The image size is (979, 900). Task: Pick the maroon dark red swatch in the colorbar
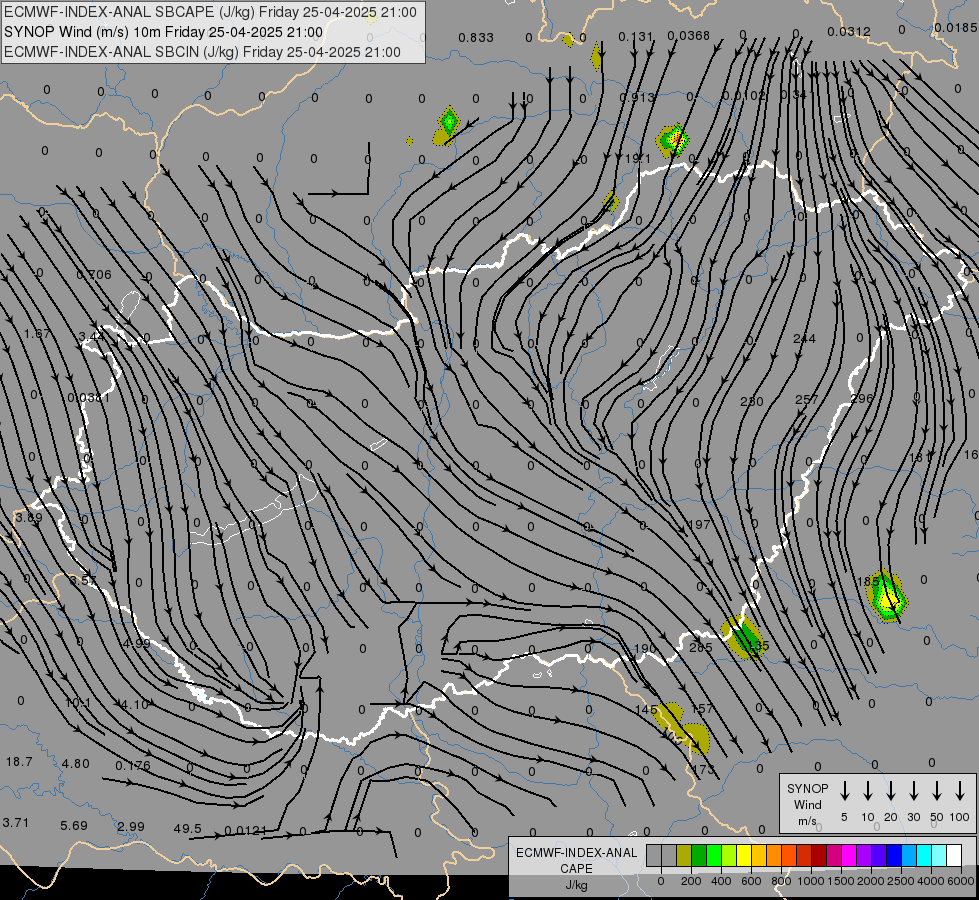[819, 856]
